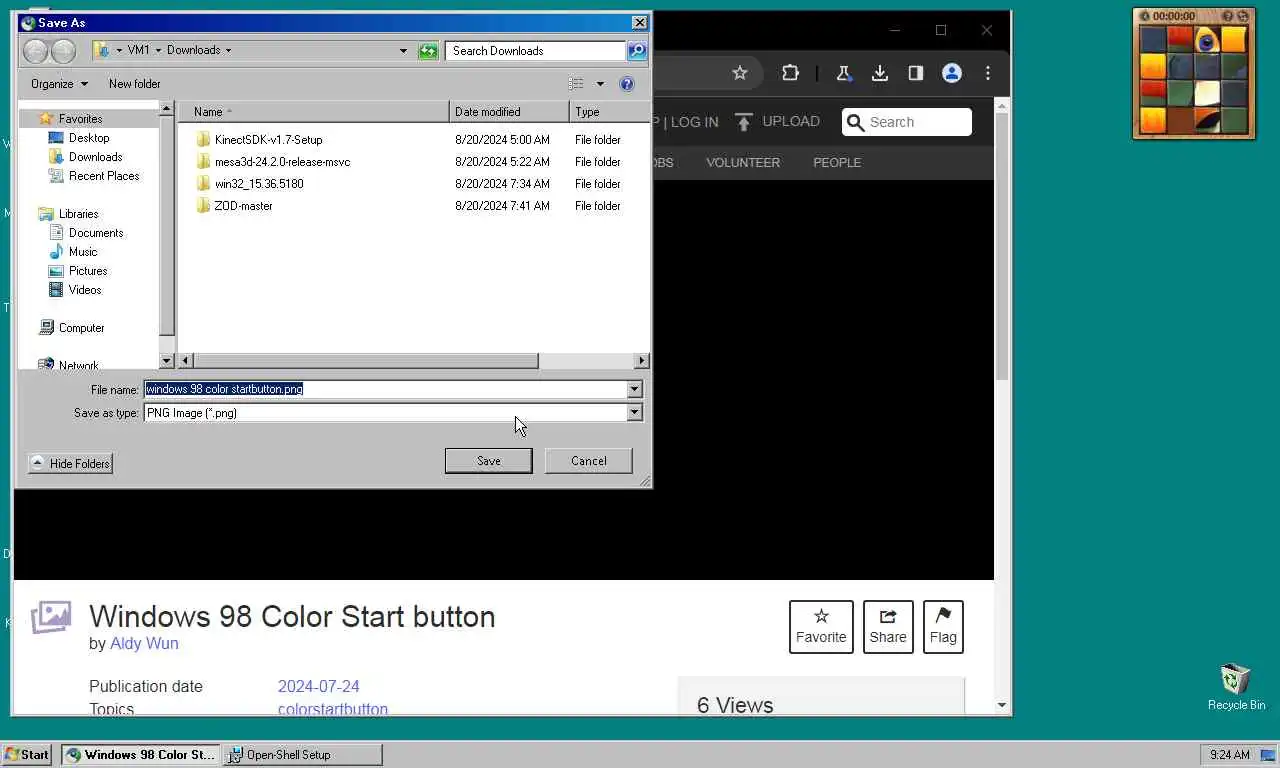Open the Recycle Bin desktop icon

[1236, 687]
